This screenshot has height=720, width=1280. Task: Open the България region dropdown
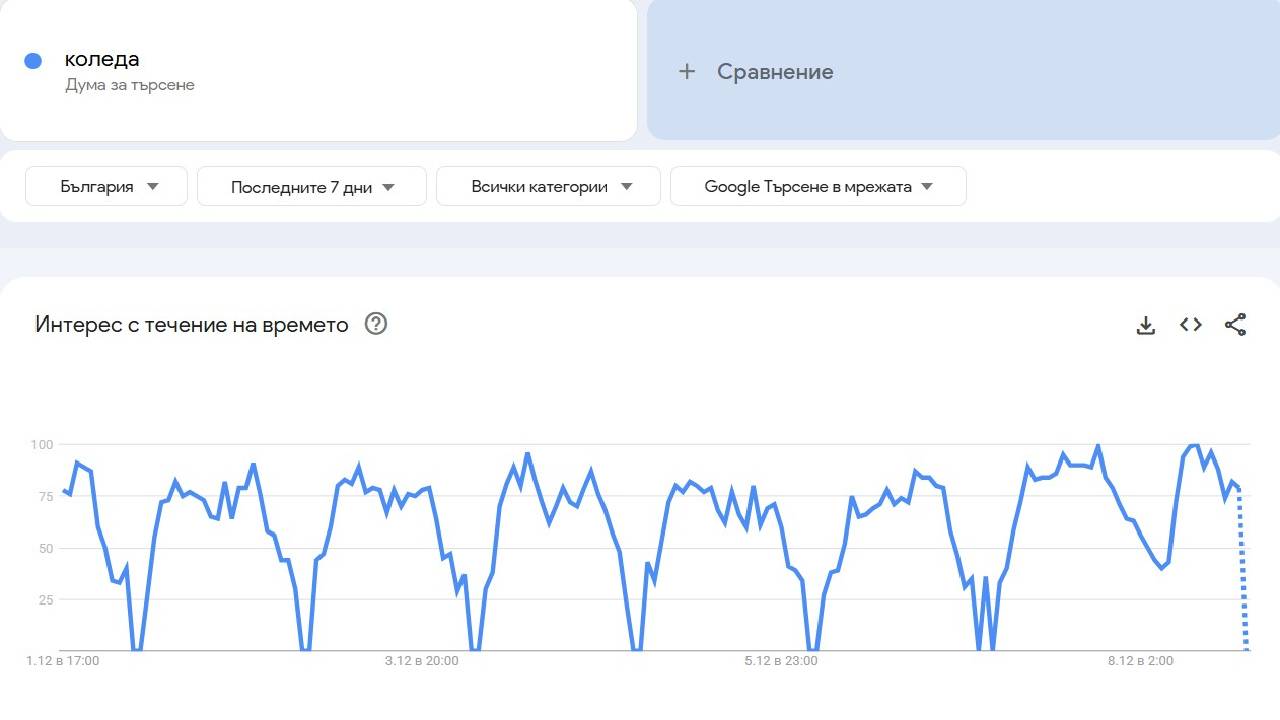pyautogui.click(x=105, y=186)
